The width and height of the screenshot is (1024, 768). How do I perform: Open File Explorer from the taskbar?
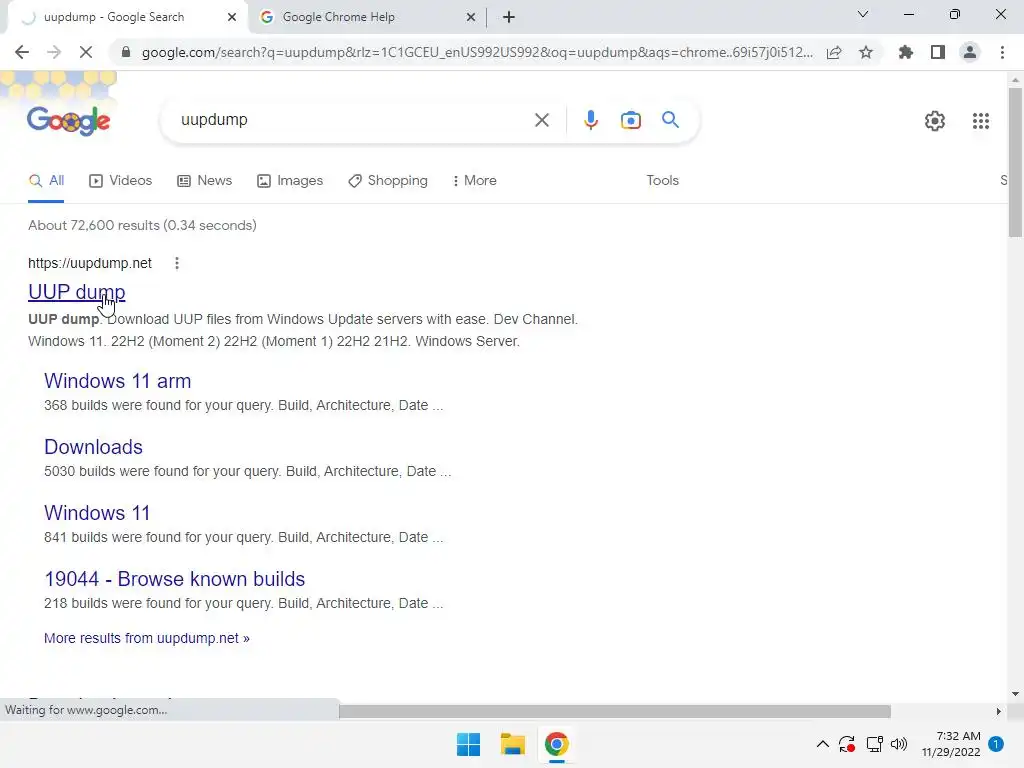pyautogui.click(x=513, y=744)
